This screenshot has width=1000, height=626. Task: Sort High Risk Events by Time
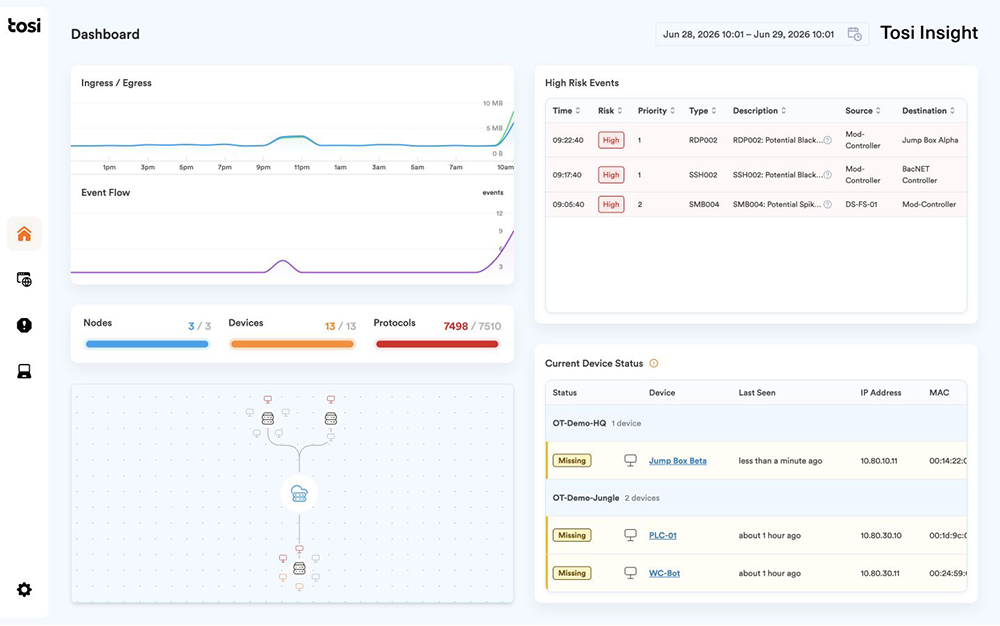tap(566, 111)
